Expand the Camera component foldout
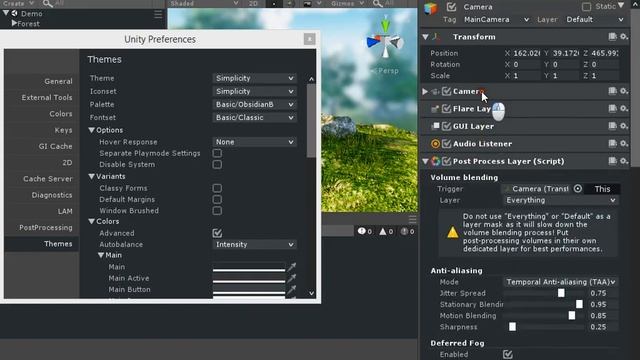The image size is (640, 360). pyautogui.click(x=425, y=91)
